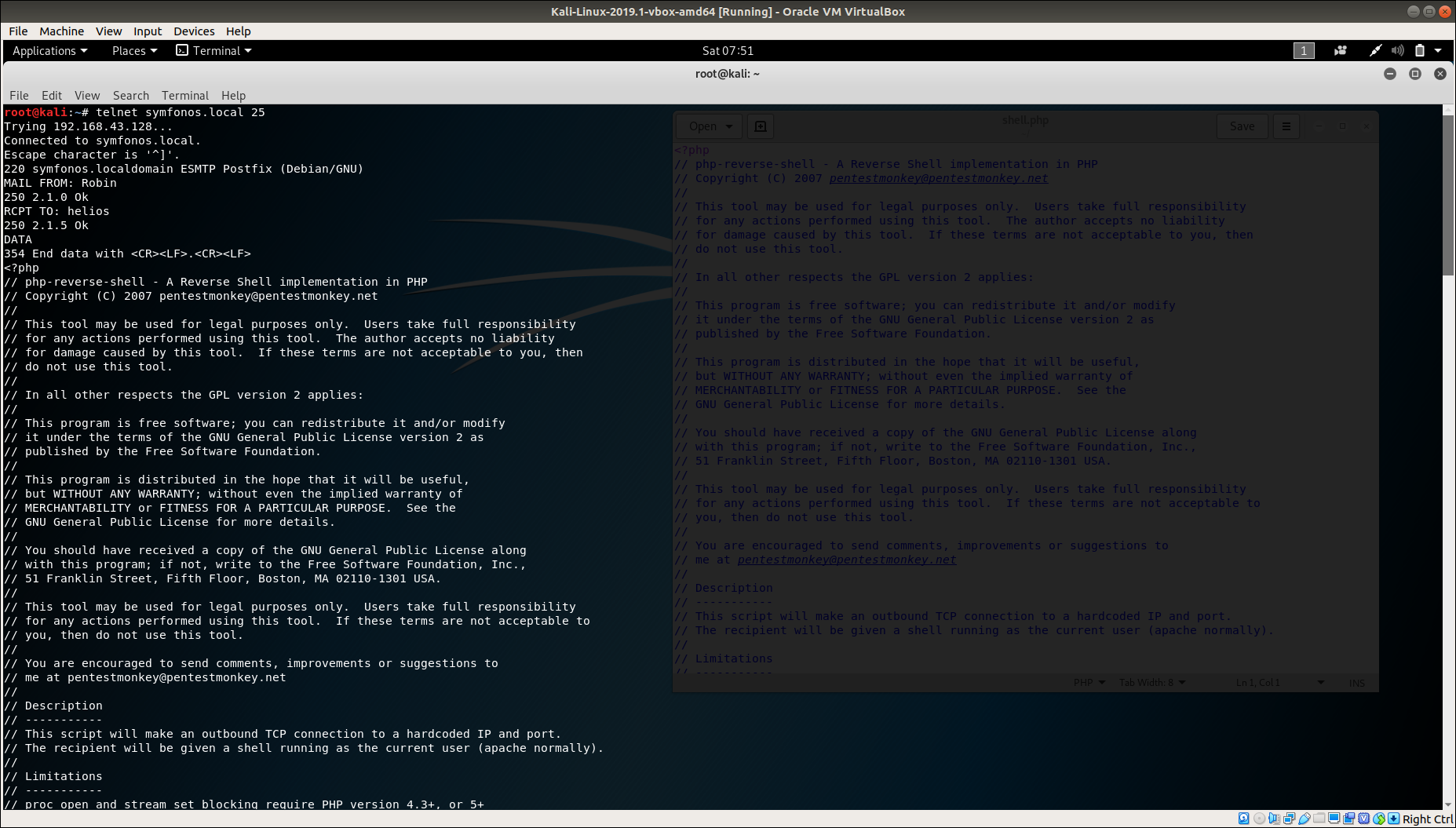Open the Terminal menu in terminal menubar
Screen dimensions: 1456x828
185,96
